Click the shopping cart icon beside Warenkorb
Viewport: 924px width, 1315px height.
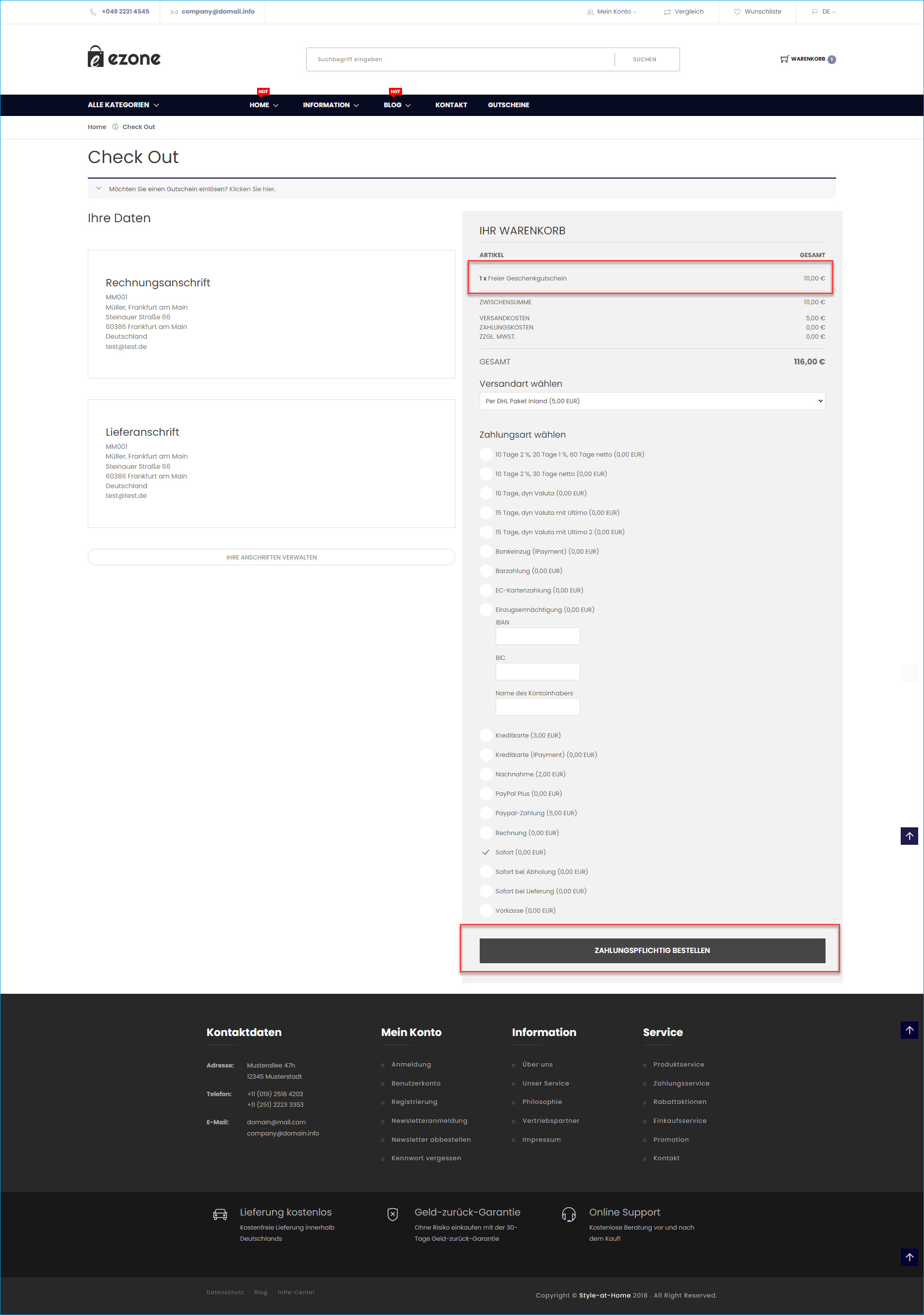(x=784, y=59)
